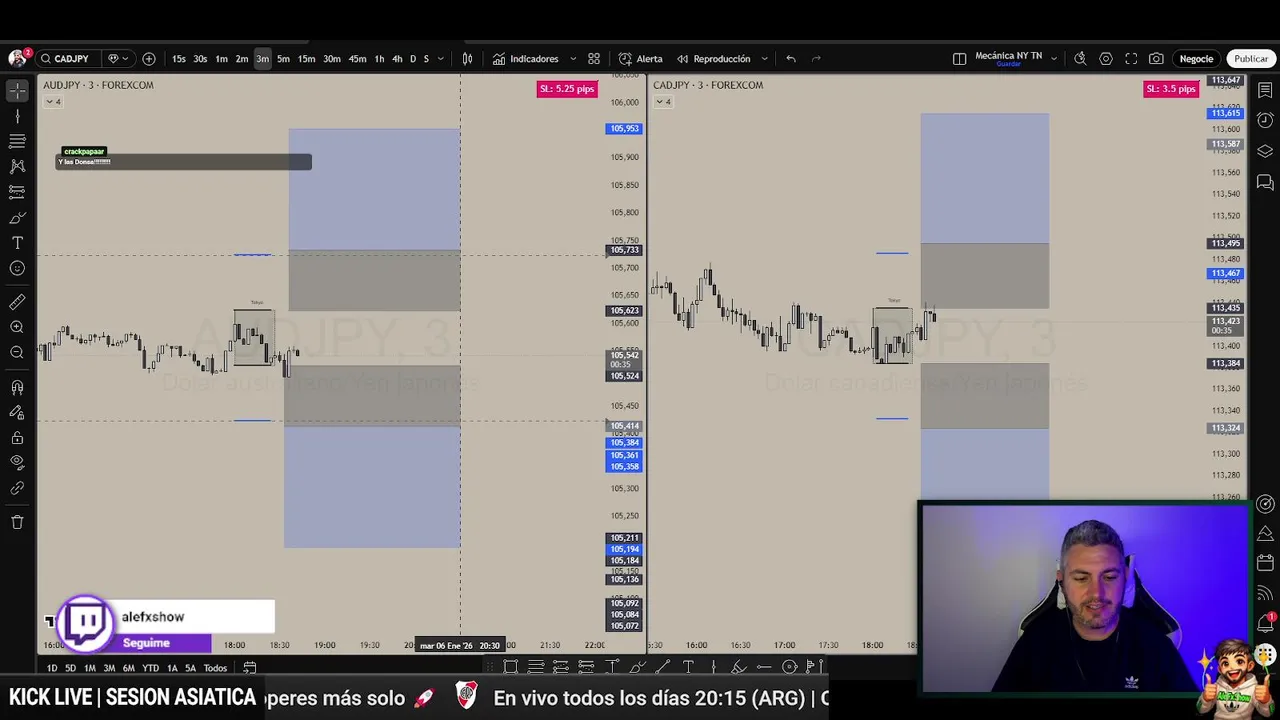
Task: Enter fullscreen mode
Action: 1131,59
